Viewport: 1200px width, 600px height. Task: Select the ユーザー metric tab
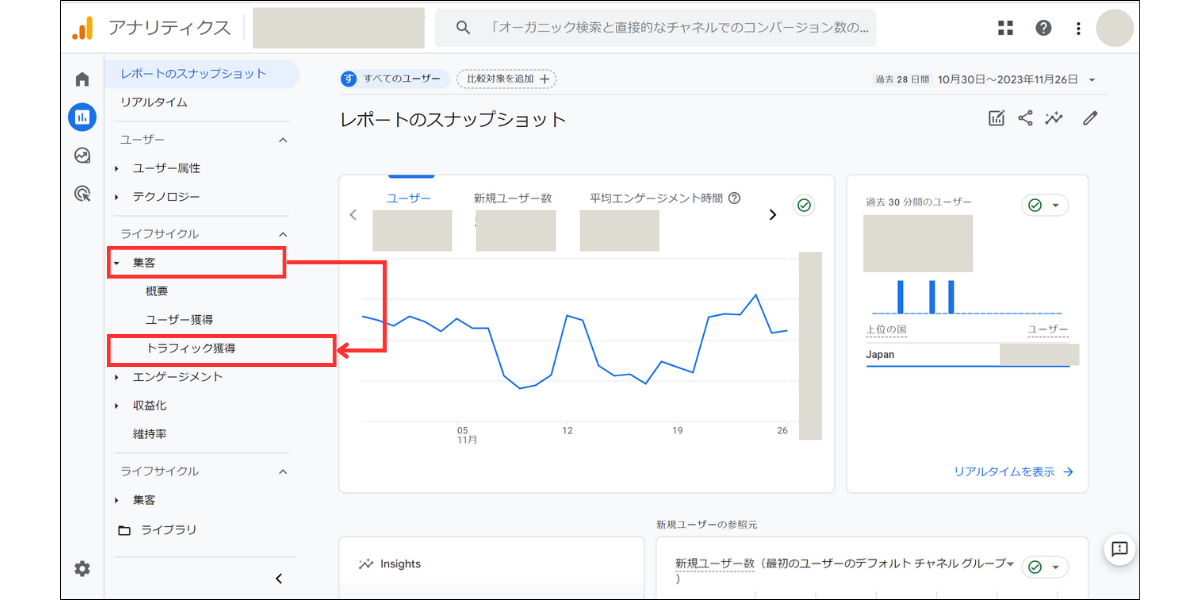[x=409, y=198]
